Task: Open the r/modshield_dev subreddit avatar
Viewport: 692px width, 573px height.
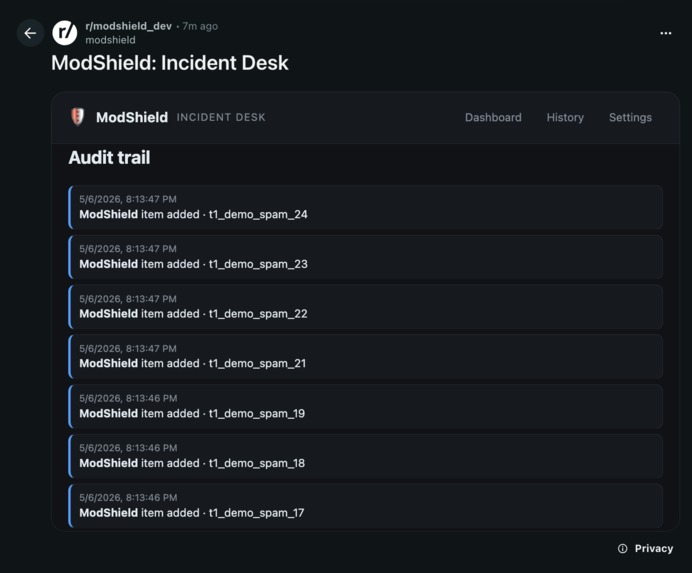Action: coord(65,33)
